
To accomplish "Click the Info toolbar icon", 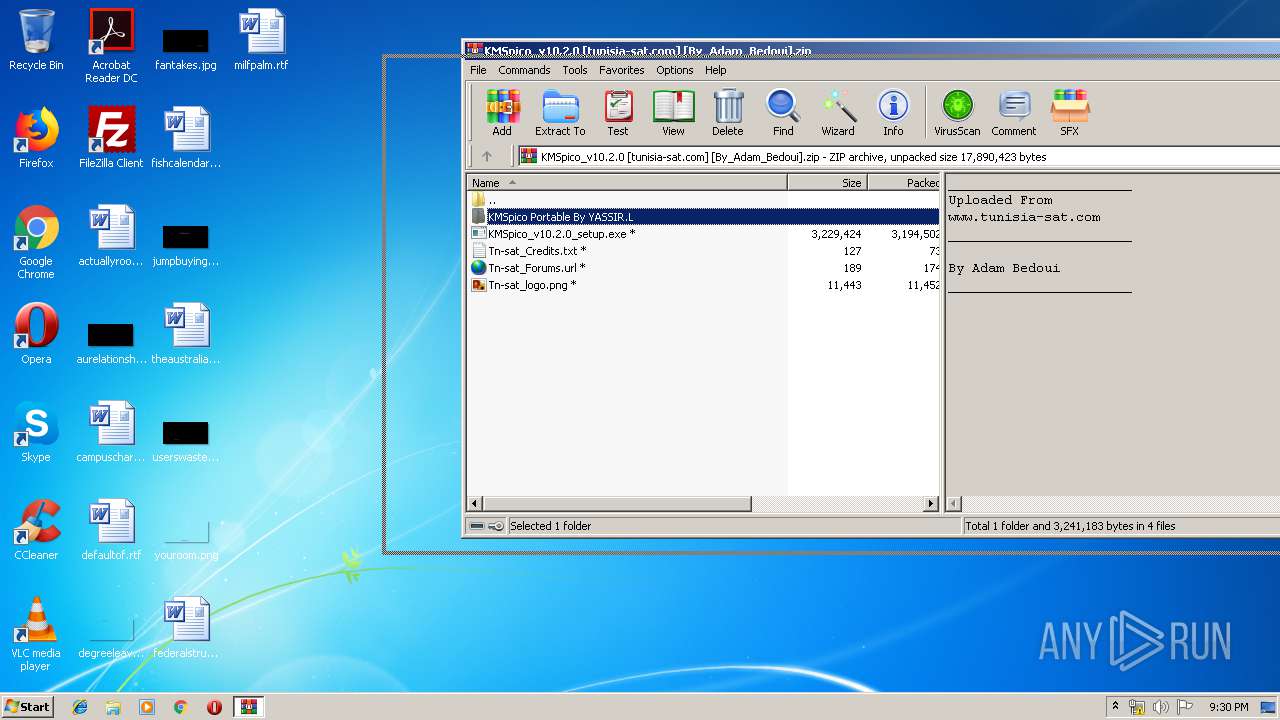I will coord(893,113).
